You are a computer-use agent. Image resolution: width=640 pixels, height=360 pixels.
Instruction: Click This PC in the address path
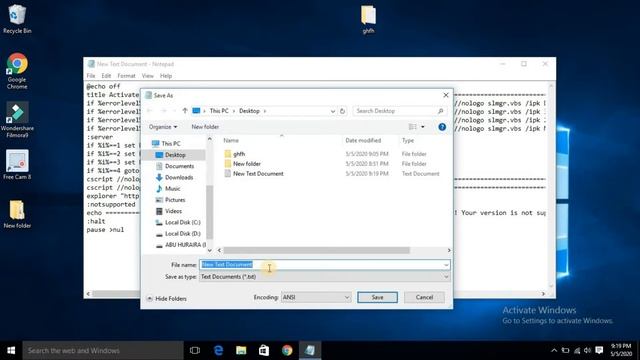click(219, 111)
